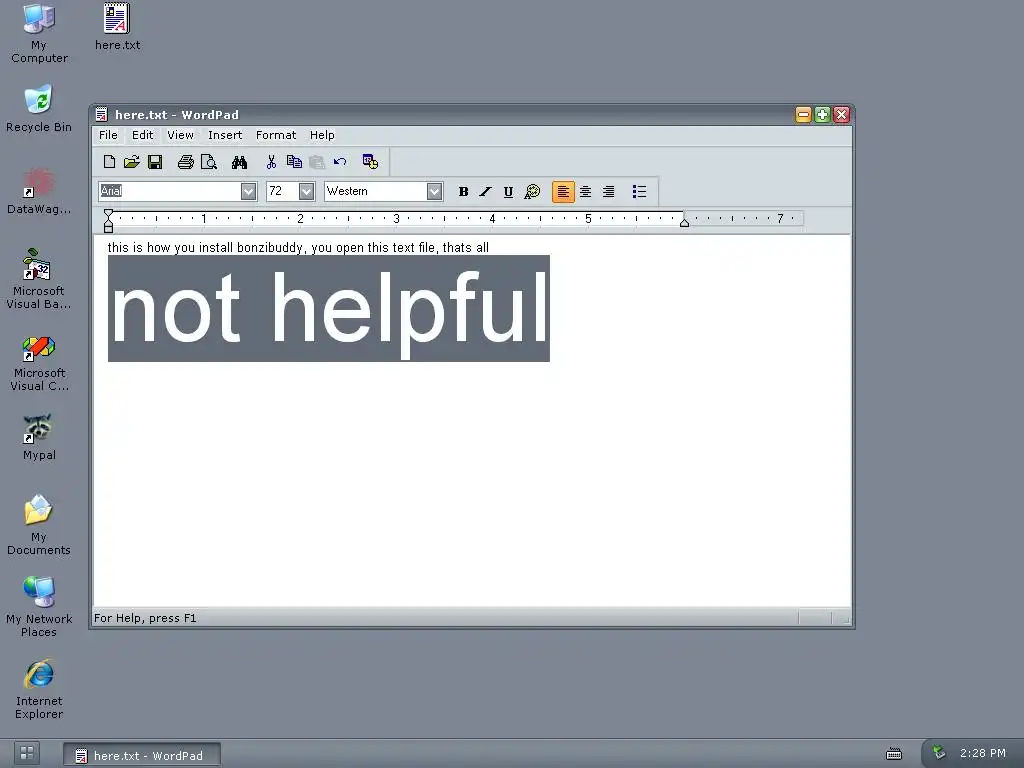1024x768 pixels.
Task: Open the Start menu button
Action: tap(27, 753)
